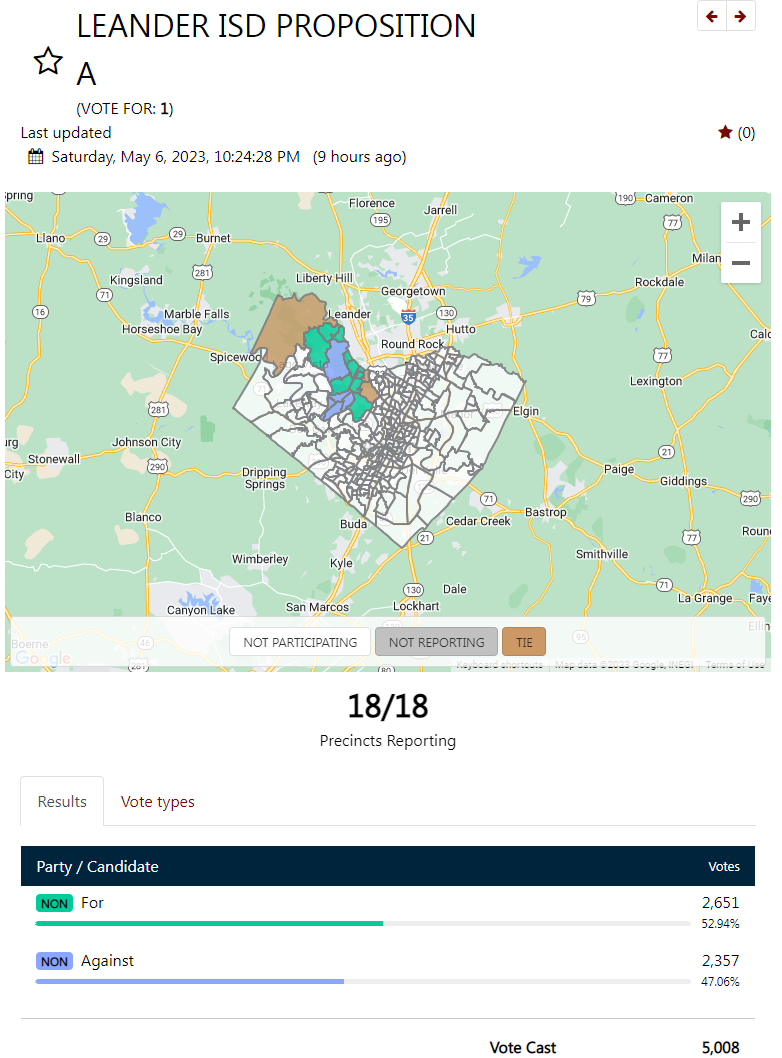This screenshot has height=1058, width=782.
Task: Zoom out on the map
Action: (741, 263)
